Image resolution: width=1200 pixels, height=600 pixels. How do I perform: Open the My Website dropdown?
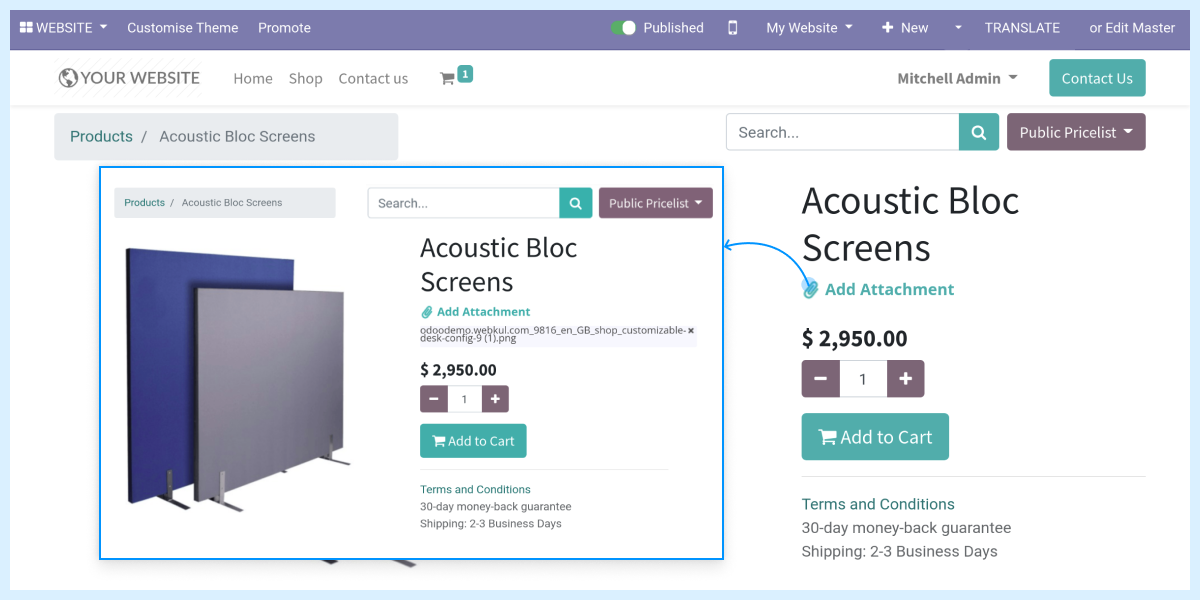809,27
